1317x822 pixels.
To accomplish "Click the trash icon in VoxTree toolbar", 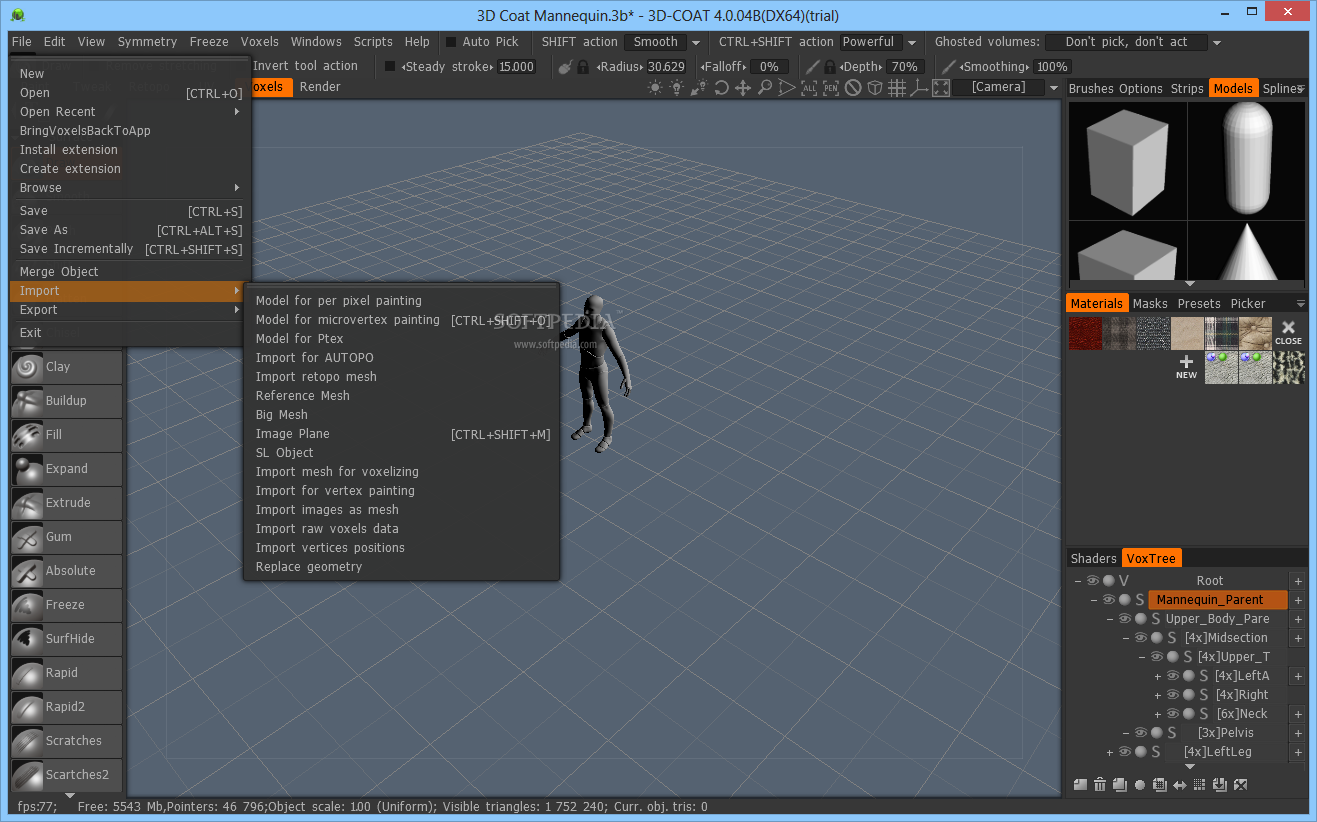I will (1100, 785).
